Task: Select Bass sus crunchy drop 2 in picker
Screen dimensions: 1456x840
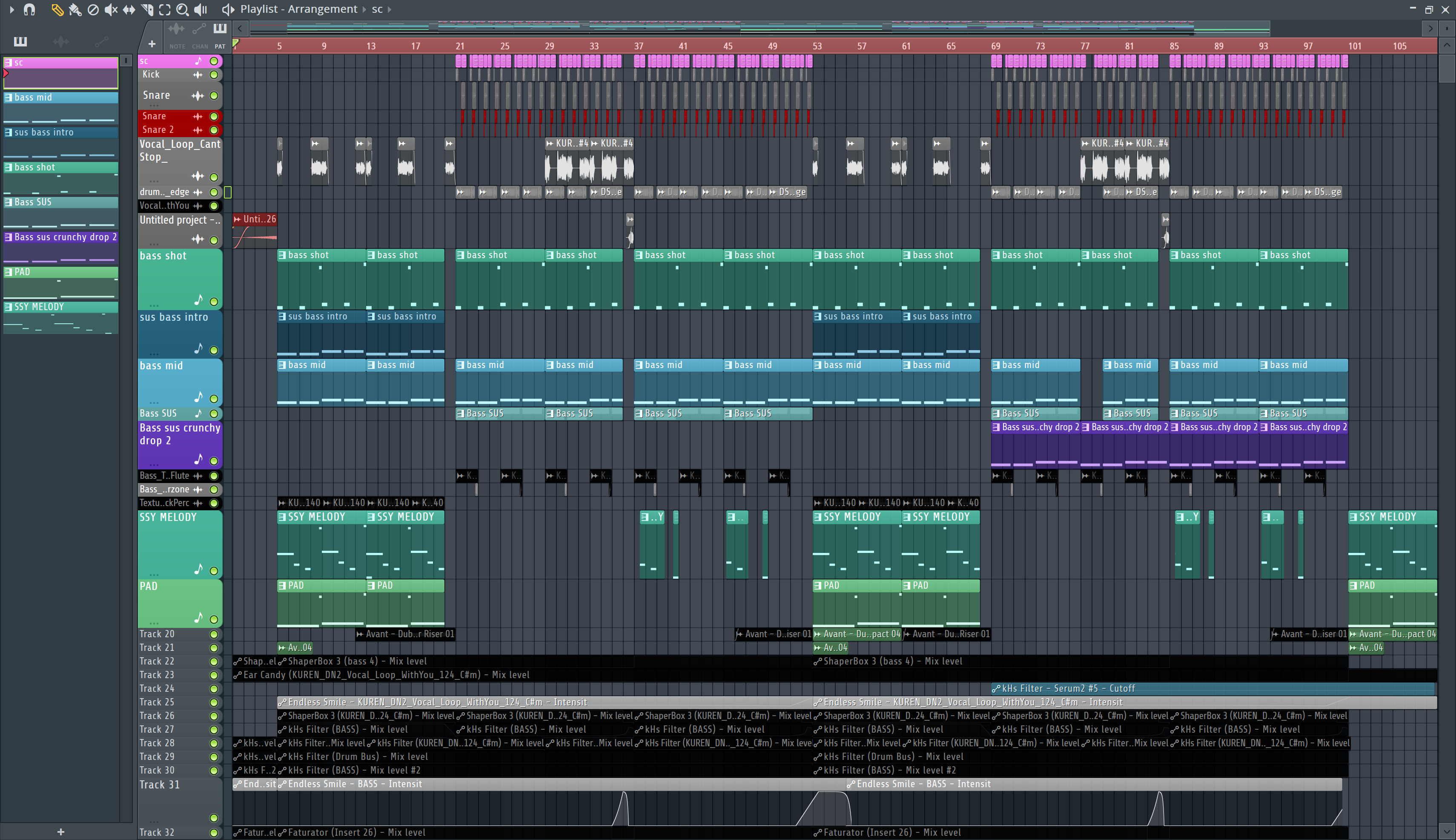Action: (x=61, y=247)
